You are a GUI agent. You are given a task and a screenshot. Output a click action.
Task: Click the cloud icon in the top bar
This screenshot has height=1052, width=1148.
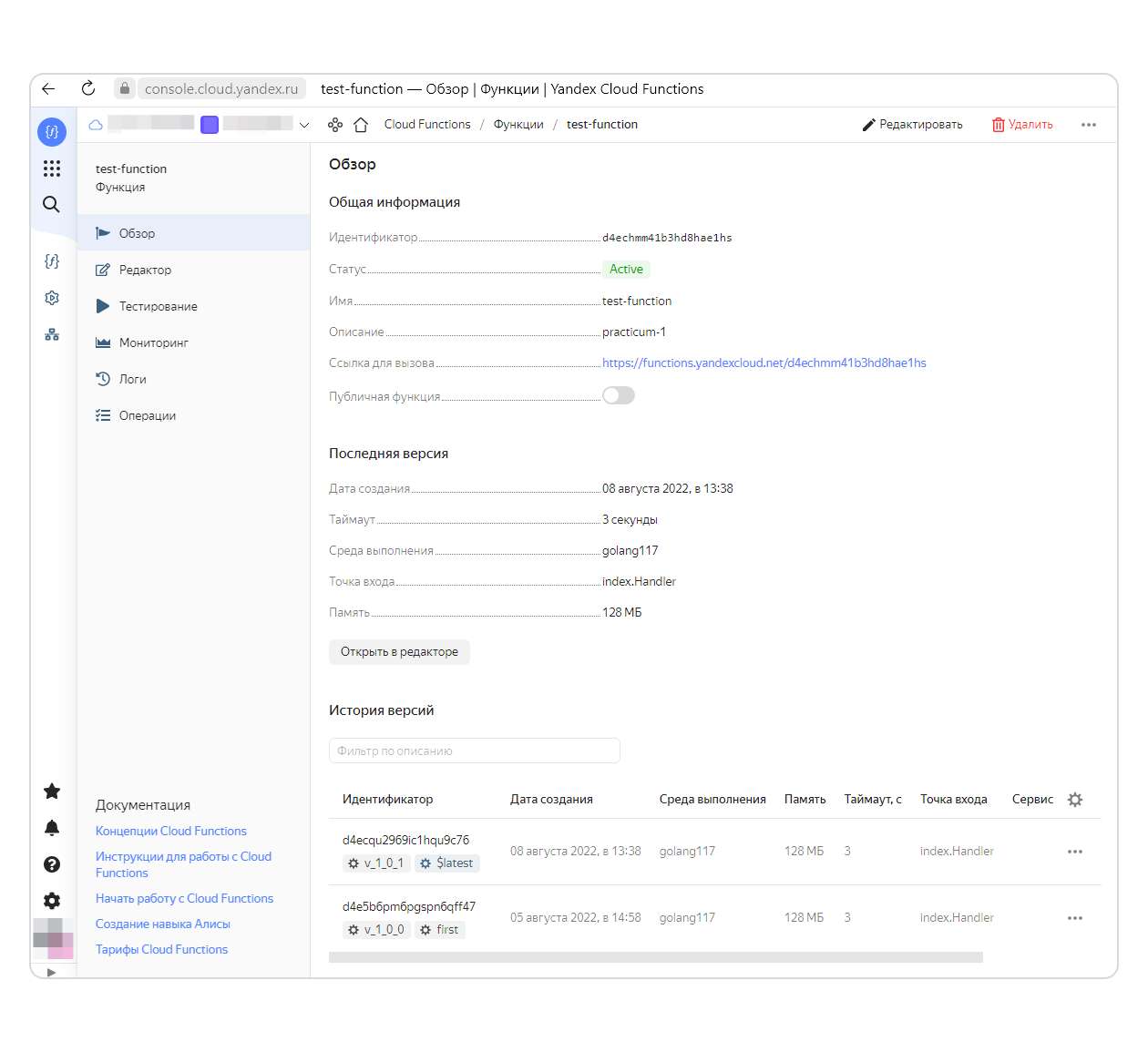tap(96, 125)
